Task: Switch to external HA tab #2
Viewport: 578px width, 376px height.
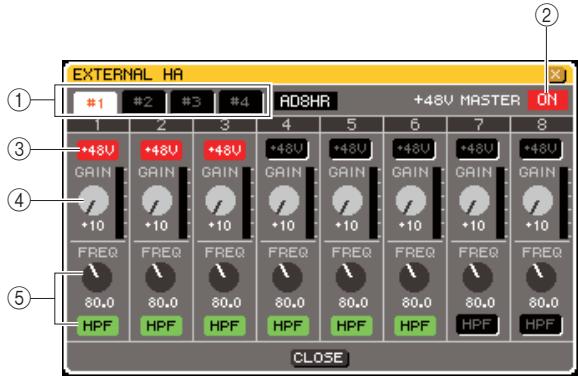Action: 143,101
